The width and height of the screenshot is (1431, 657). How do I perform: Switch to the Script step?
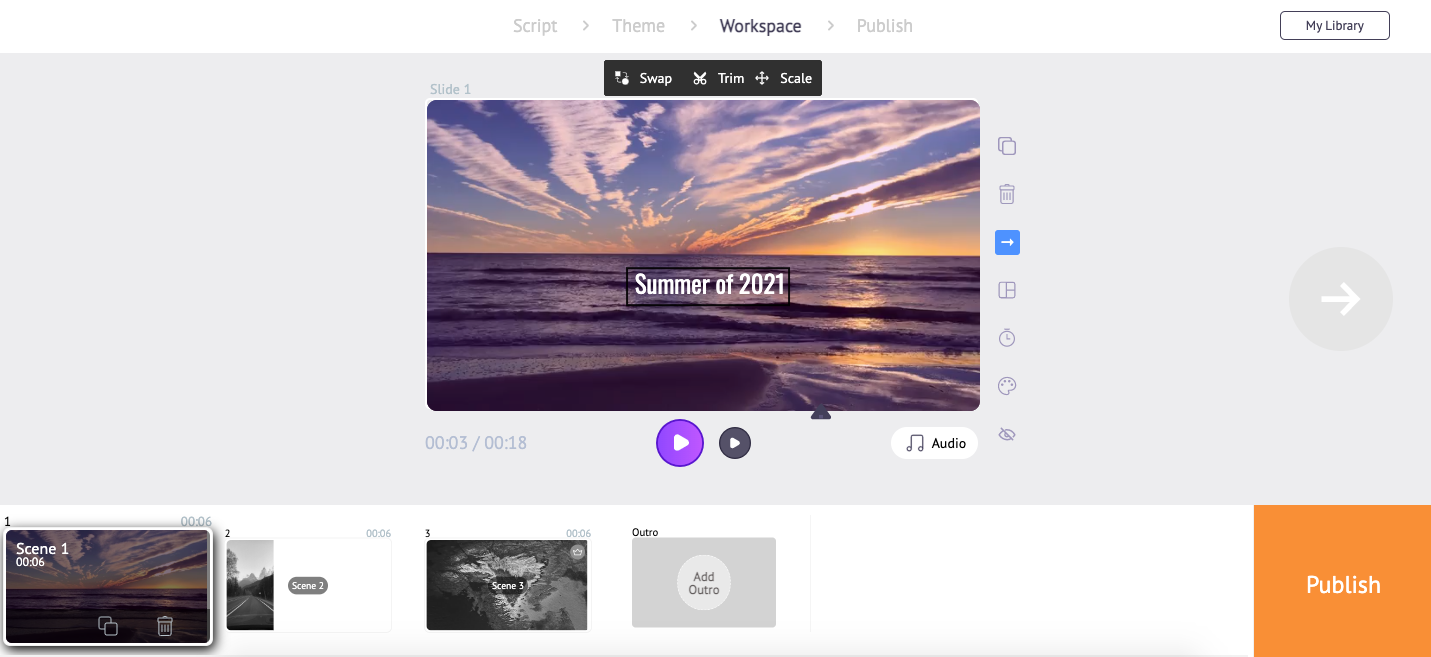[x=535, y=25]
